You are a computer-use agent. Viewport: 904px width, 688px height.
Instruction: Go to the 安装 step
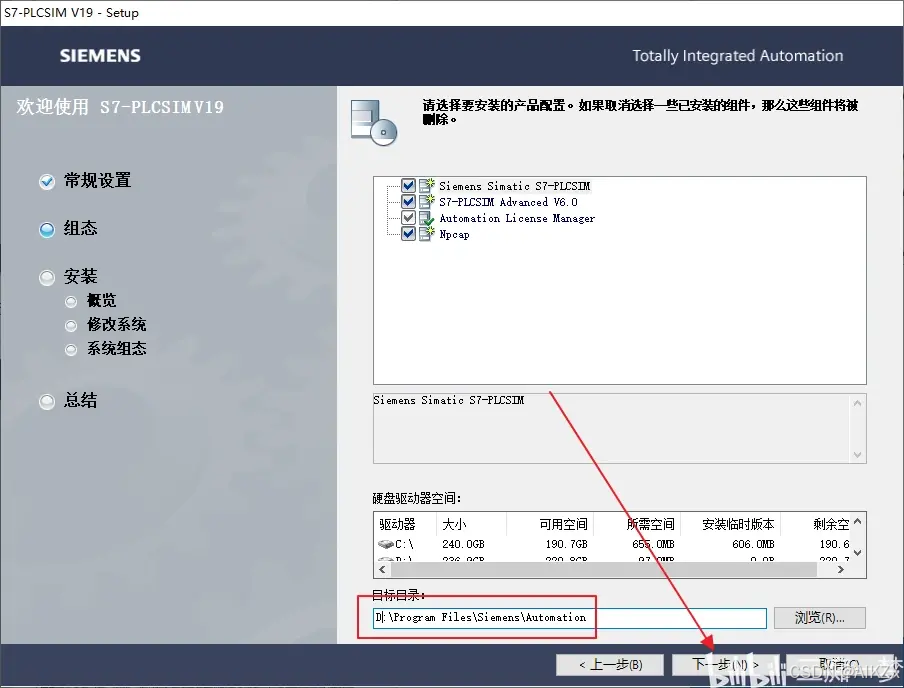click(x=81, y=276)
